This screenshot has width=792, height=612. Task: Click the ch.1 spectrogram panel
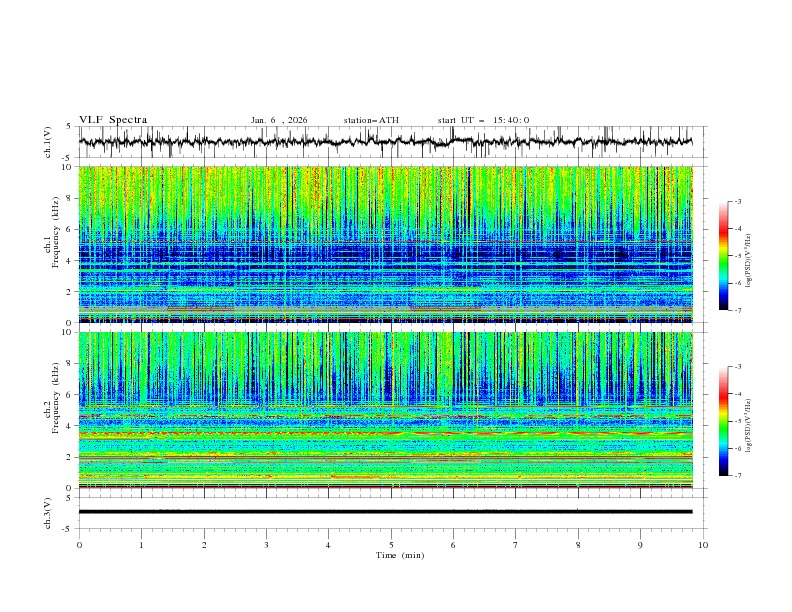[x=385, y=244]
